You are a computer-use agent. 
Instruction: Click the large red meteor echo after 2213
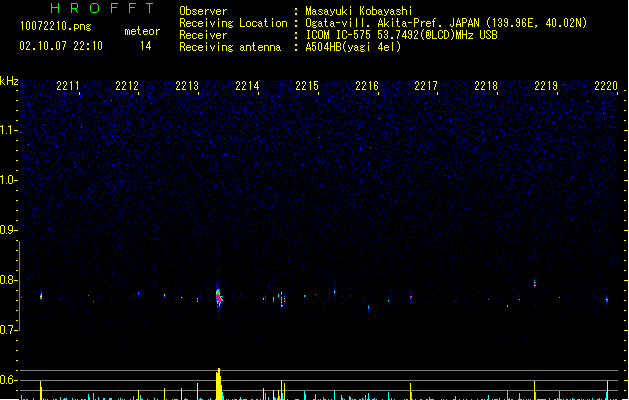click(x=219, y=298)
